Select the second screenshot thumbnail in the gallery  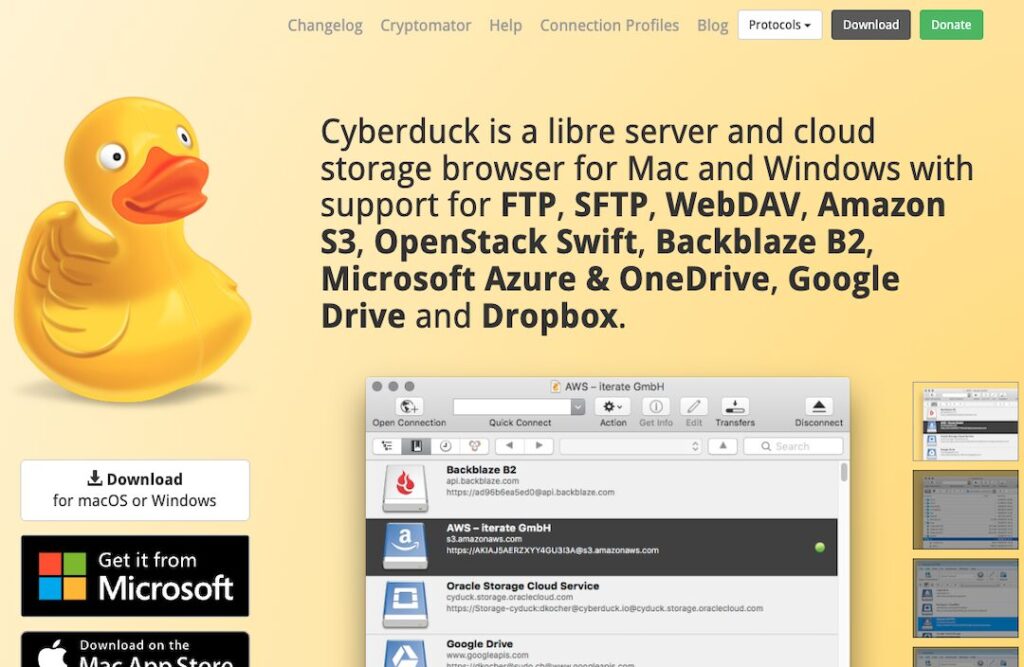965,510
